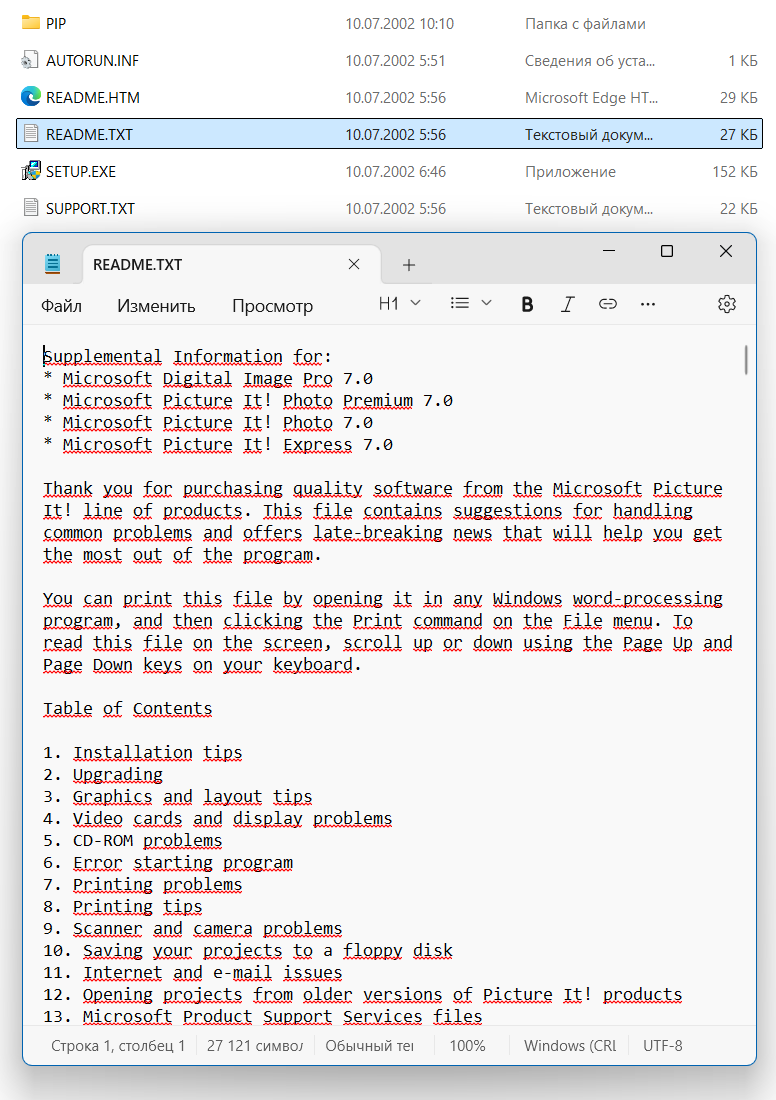The width and height of the screenshot is (776, 1100).
Task: Click the line '7. Printing problems'
Action: click(142, 885)
